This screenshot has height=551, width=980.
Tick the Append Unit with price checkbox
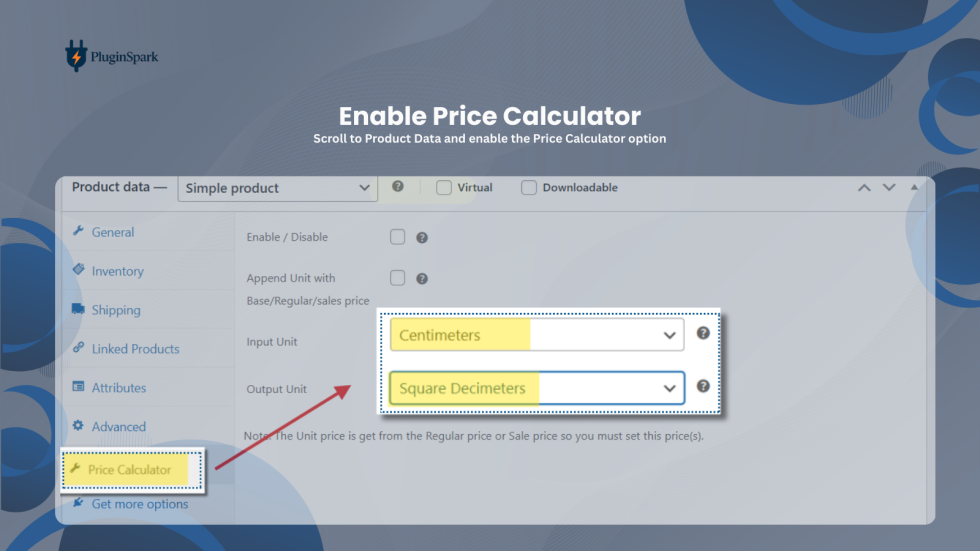coord(398,278)
